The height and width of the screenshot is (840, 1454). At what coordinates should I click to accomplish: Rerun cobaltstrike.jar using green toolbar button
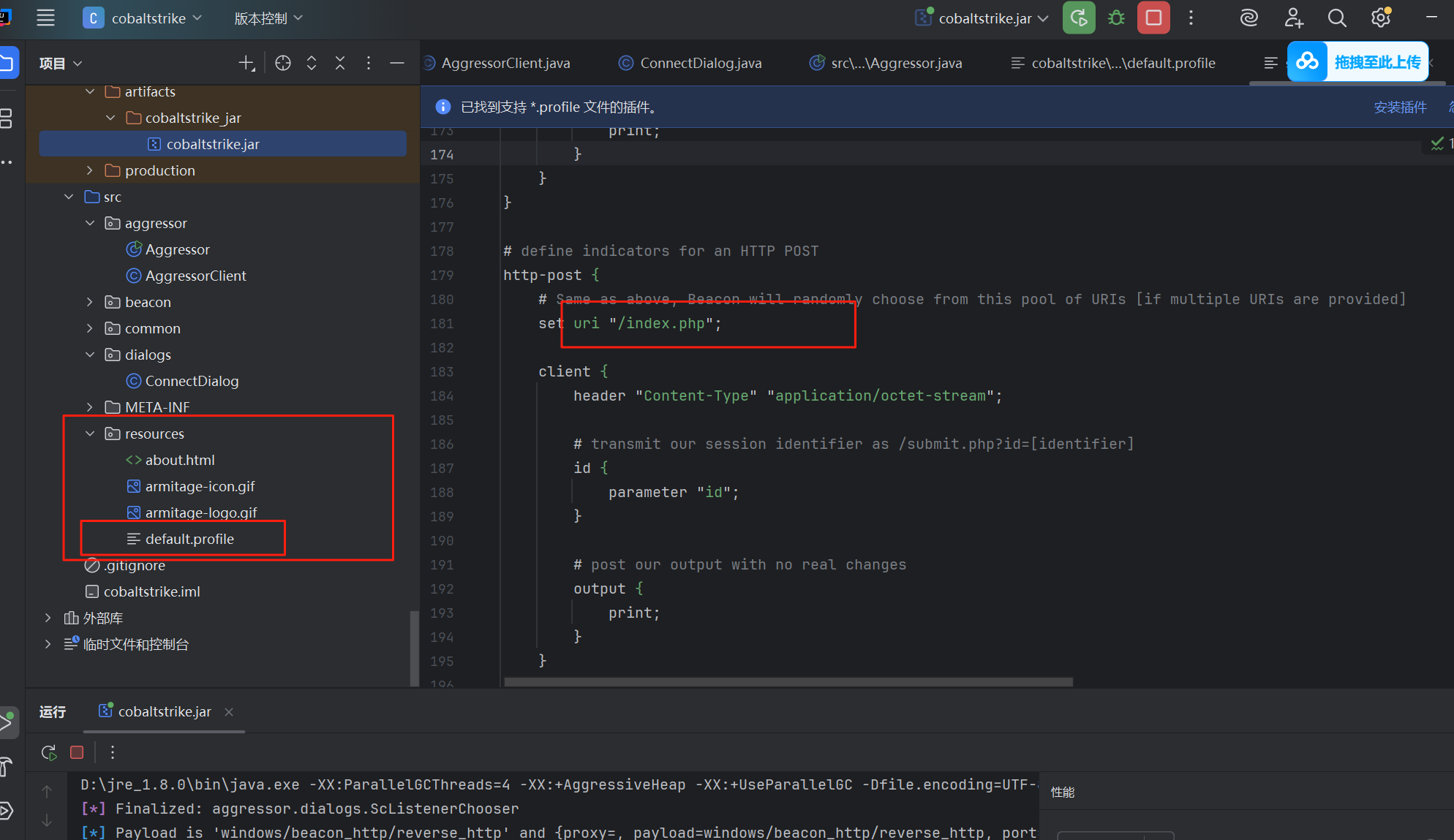pyautogui.click(x=1079, y=18)
